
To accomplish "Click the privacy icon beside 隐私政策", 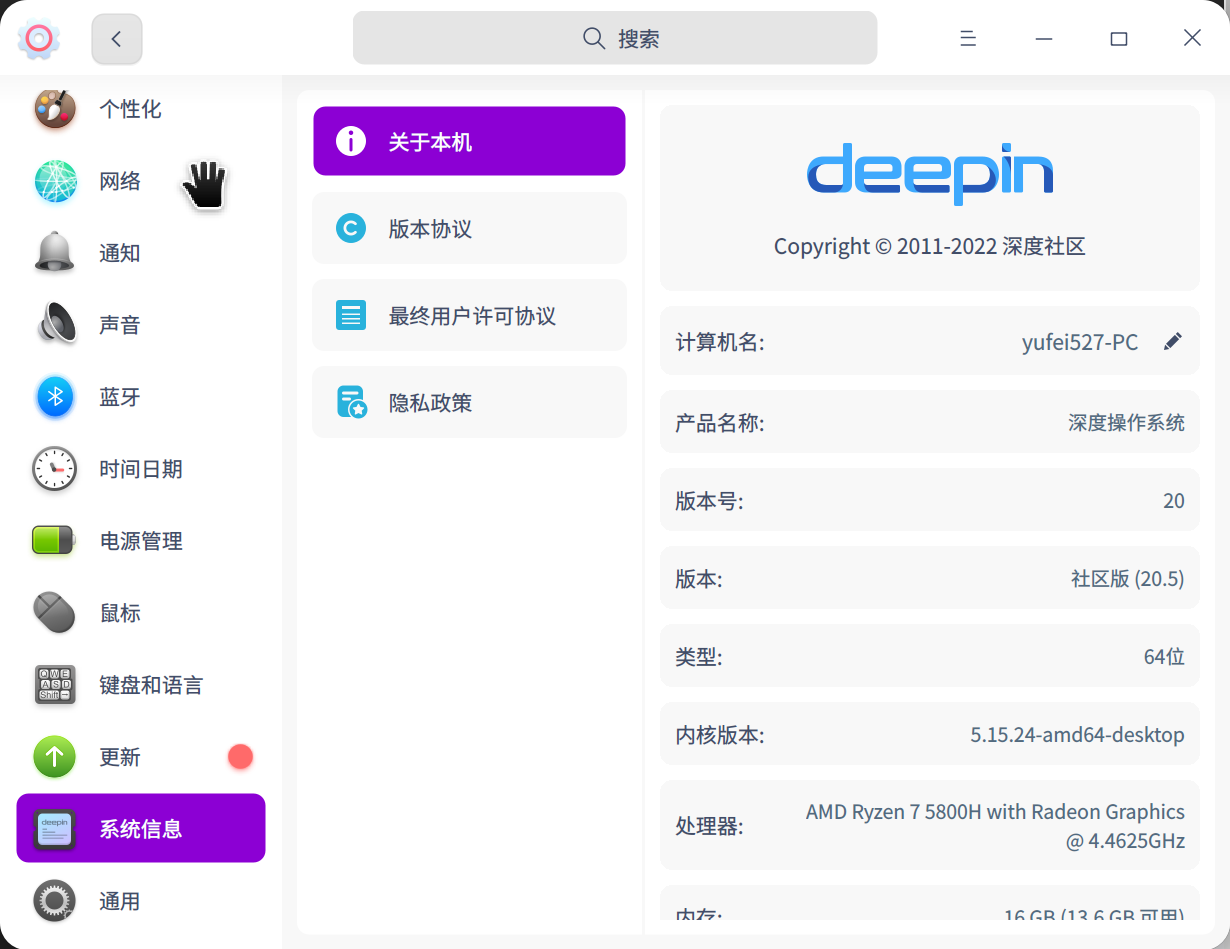I will 351,402.
